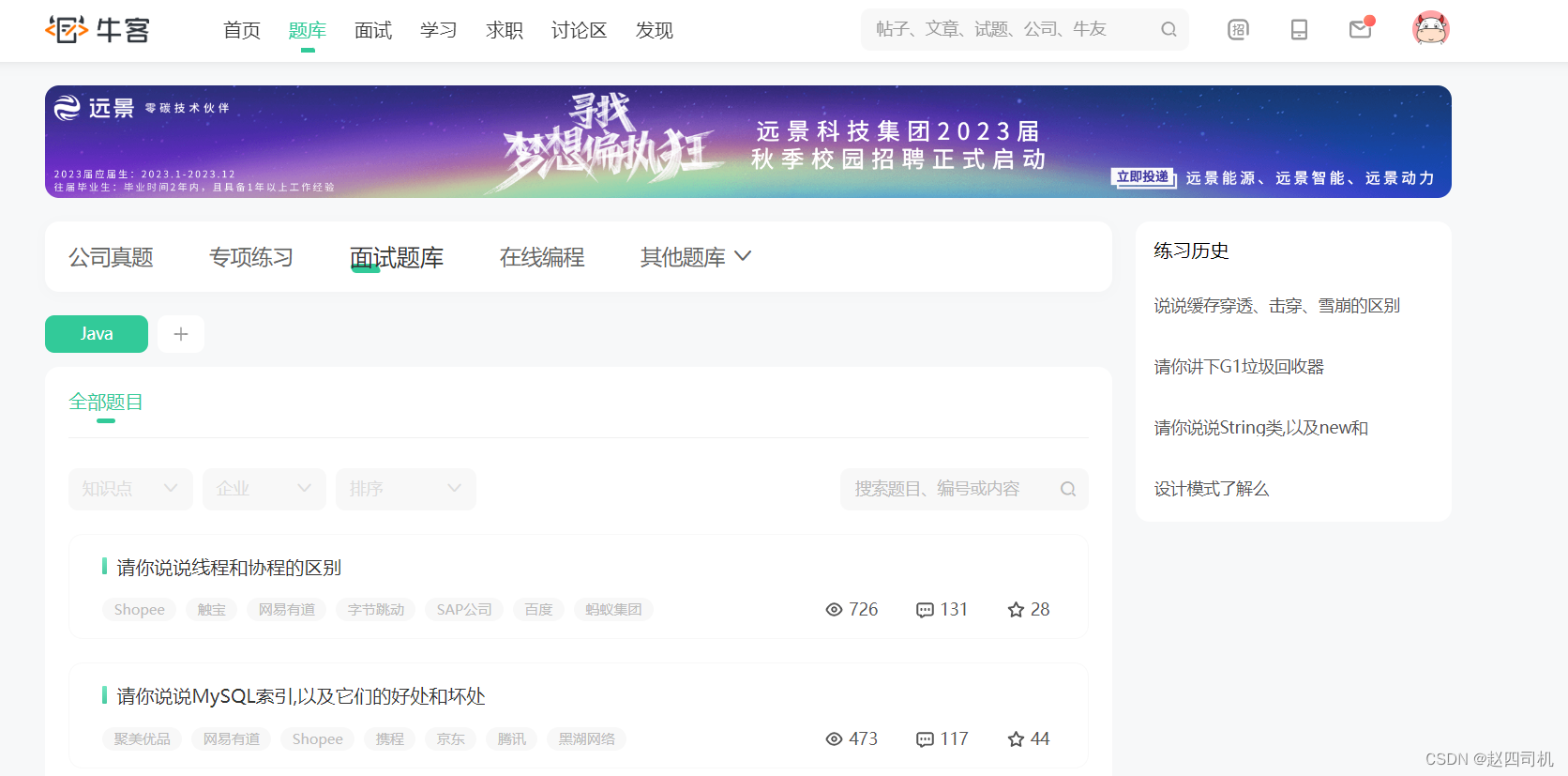Open history item 设计模式了解么
Image resolution: width=1568 pixels, height=776 pixels.
tap(1212, 489)
